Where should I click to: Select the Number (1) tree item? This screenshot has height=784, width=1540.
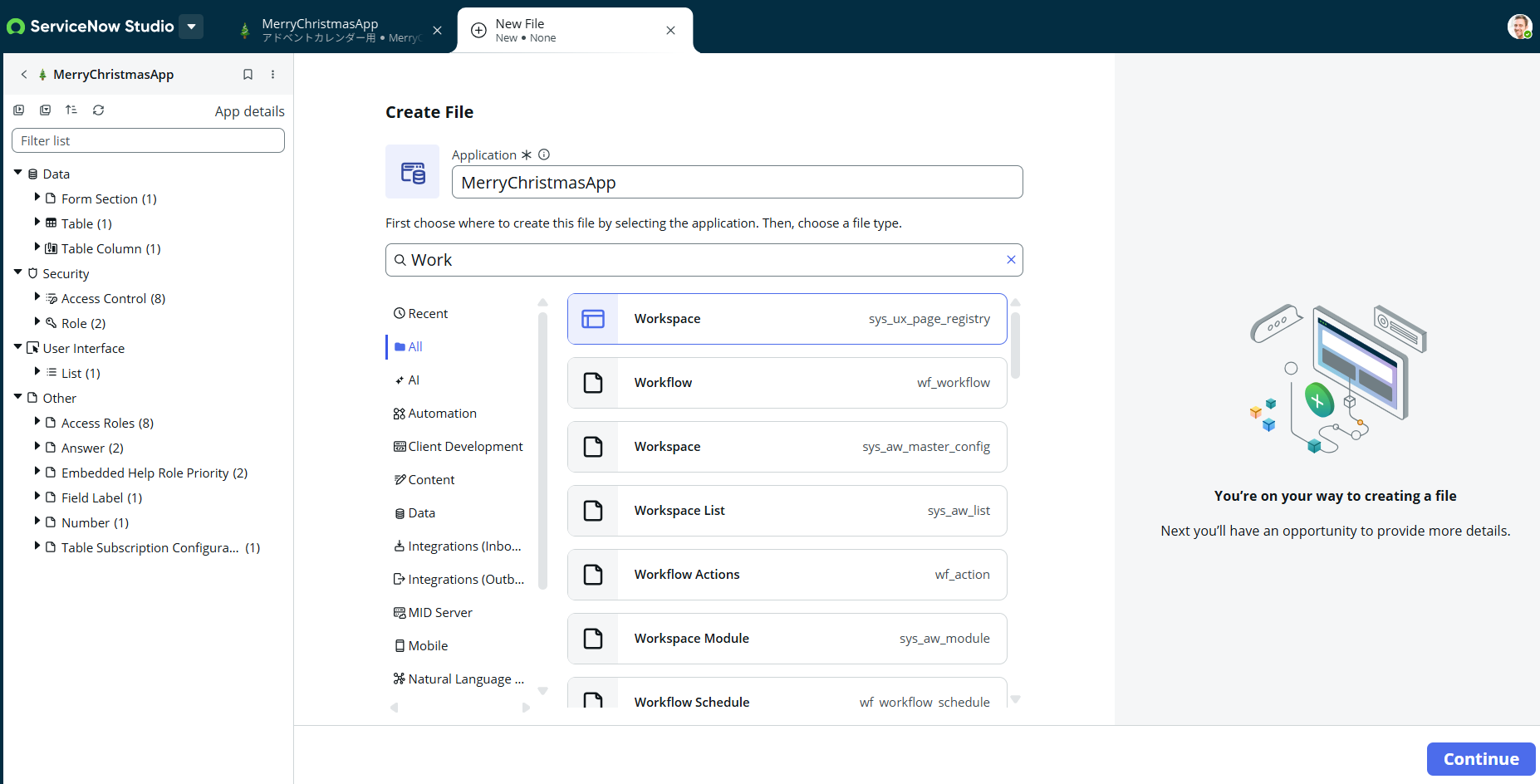coord(95,522)
